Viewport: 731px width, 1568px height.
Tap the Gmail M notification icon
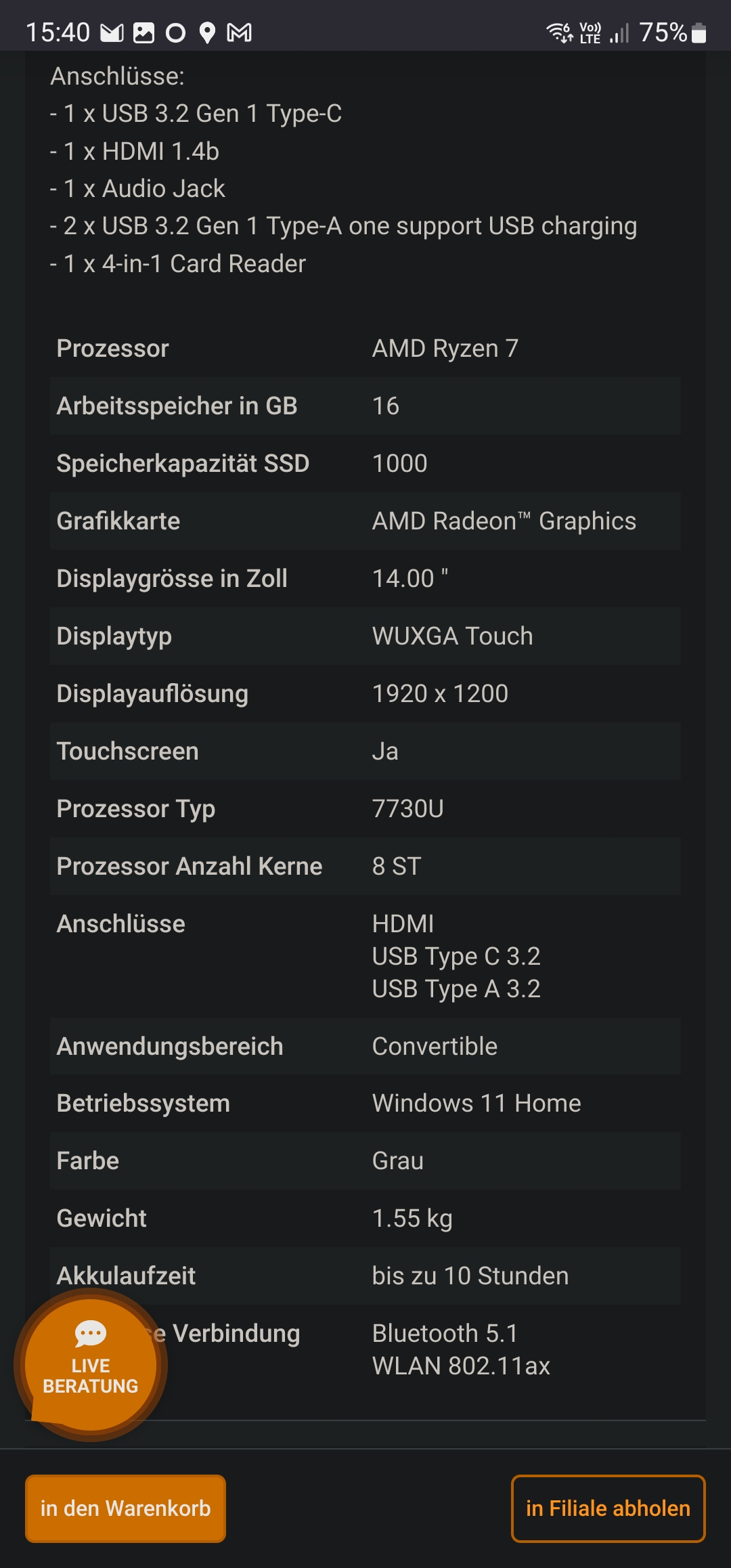click(x=239, y=32)
